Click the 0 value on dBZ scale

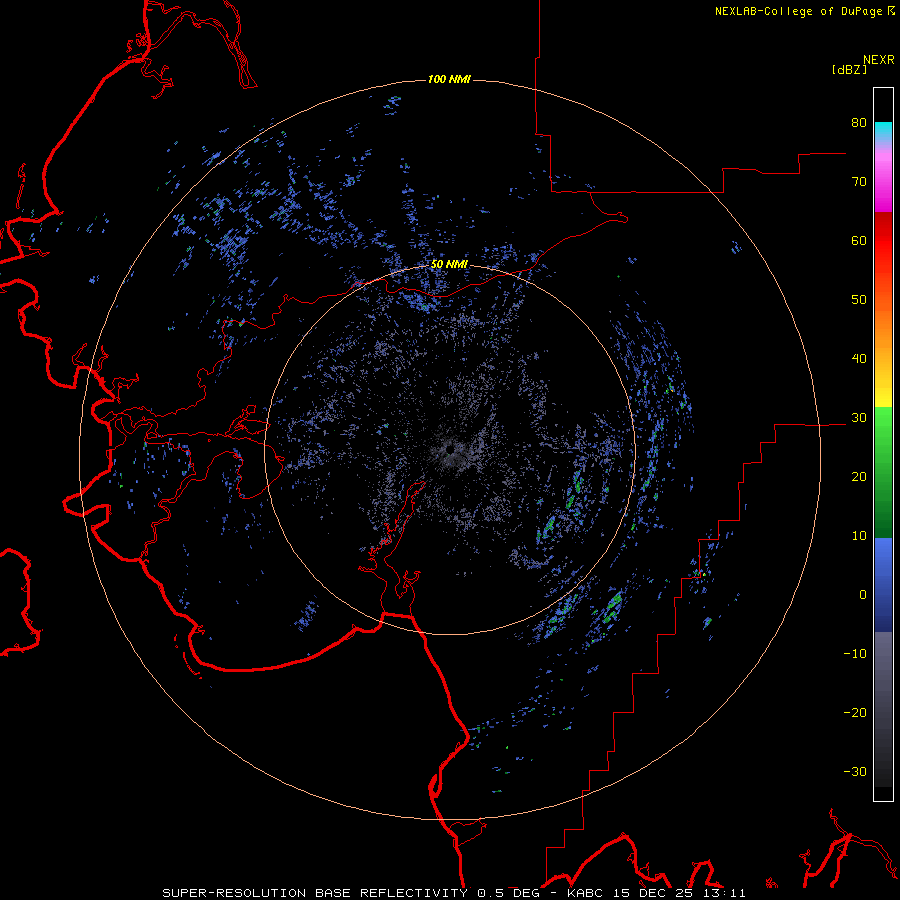863,595
